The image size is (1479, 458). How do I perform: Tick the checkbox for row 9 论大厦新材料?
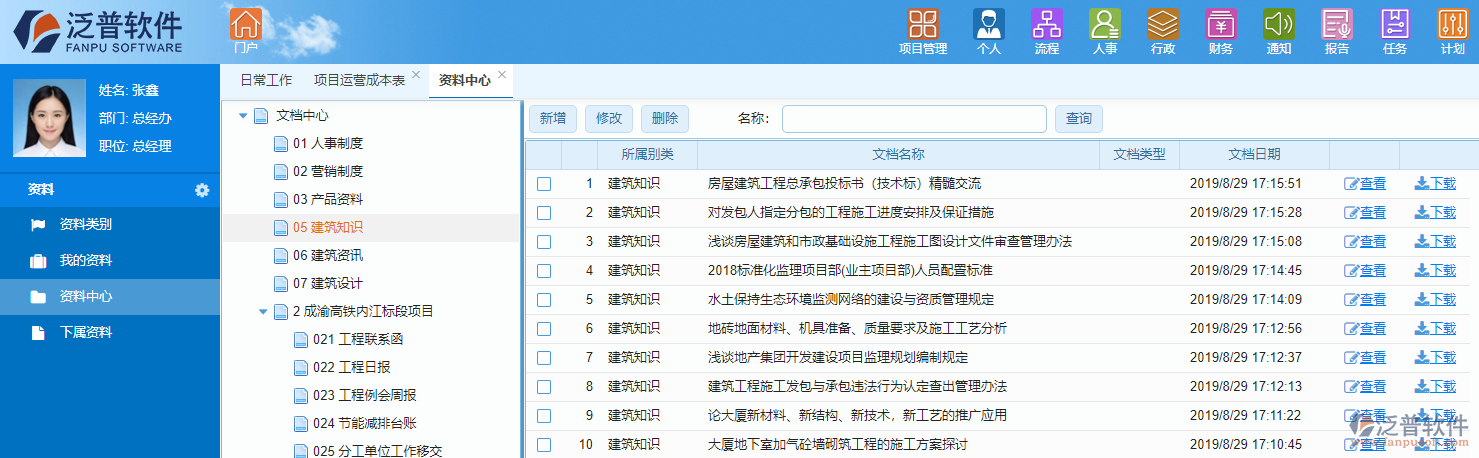[544, 416]
